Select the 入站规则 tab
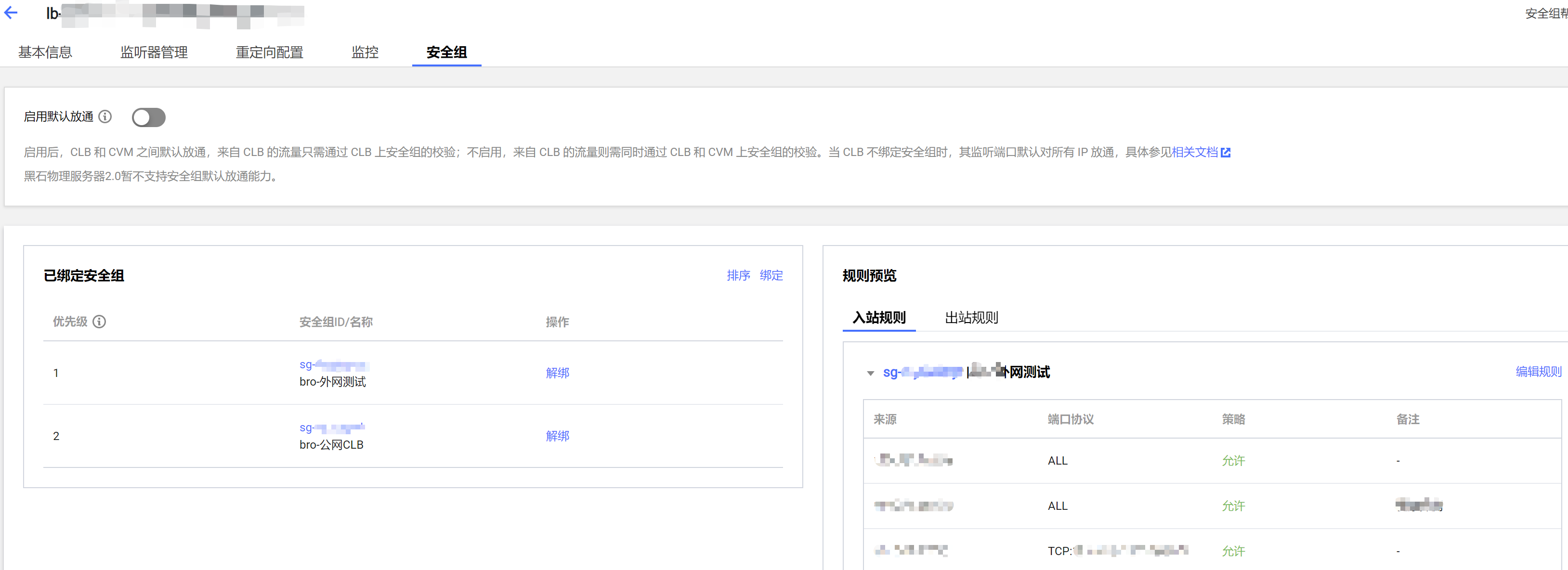Image resolution: width=1568 pixels, height=570 pixels. coord(878,317)
